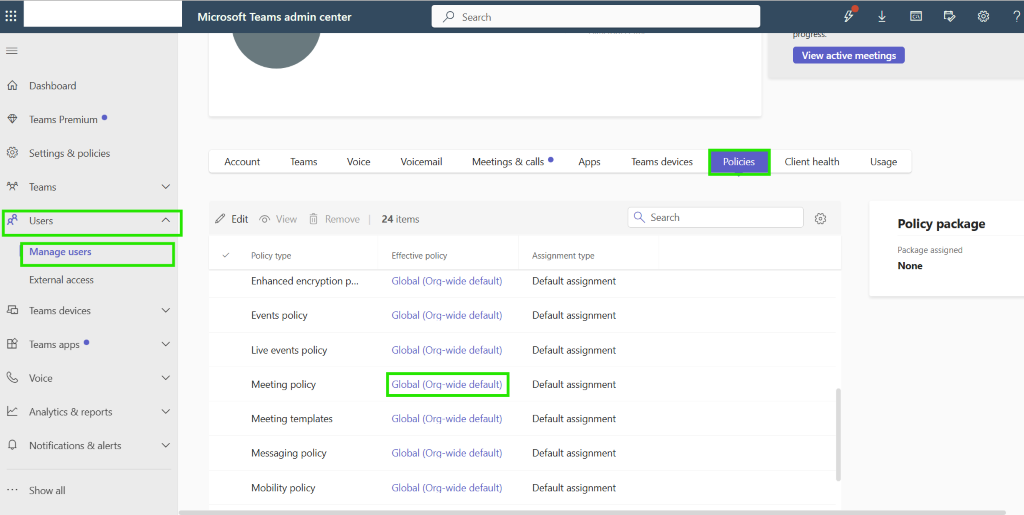Open Messaging policy Global default link

tap(447, 453)
